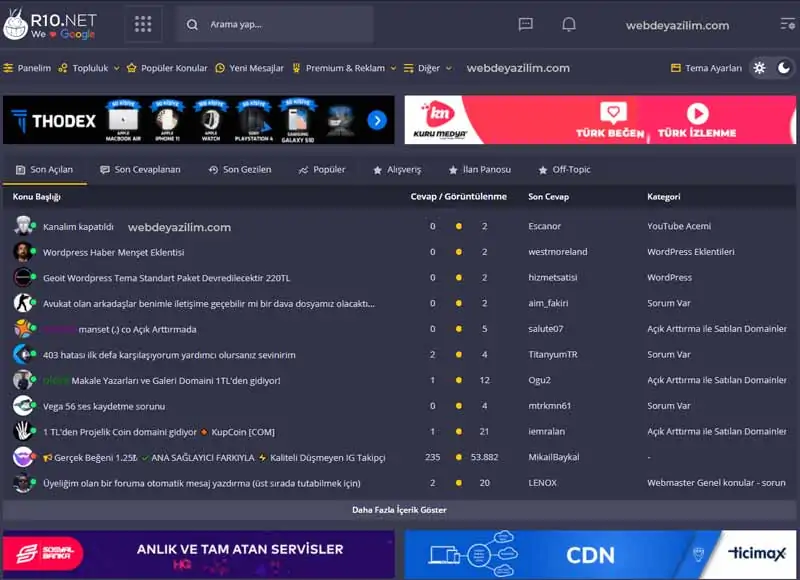Open the '403 hatası' topic
This screenshot has height=580, width=800.
pyautogui.click(x=169, y=355)
